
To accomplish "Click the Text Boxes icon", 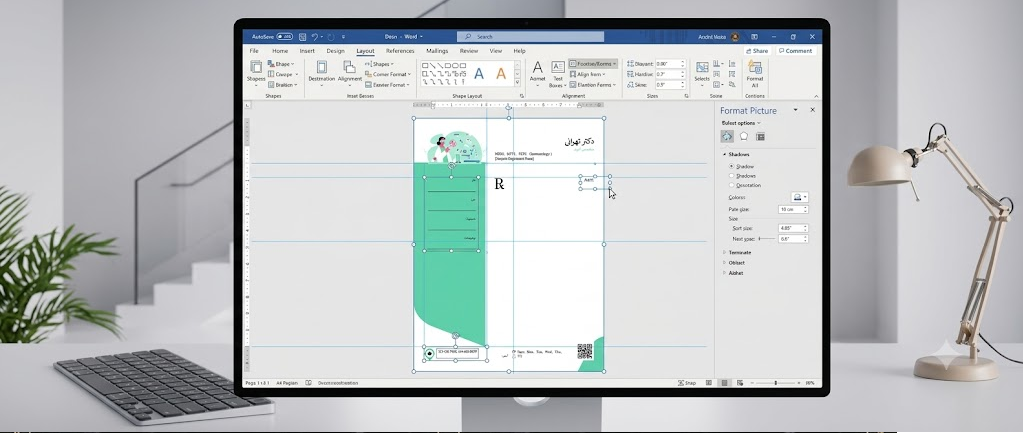I will tap(558, 67).
